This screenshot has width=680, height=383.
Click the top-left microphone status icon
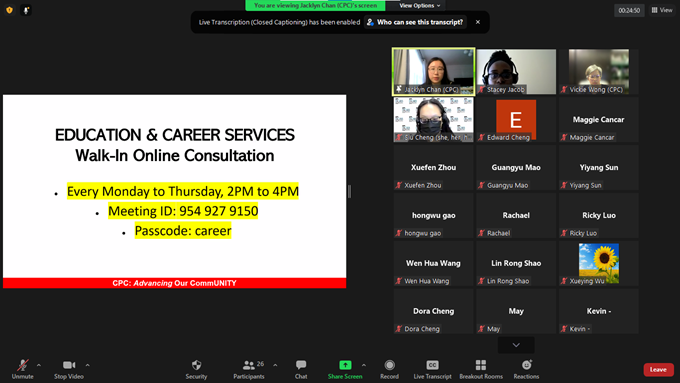[26, 10]
